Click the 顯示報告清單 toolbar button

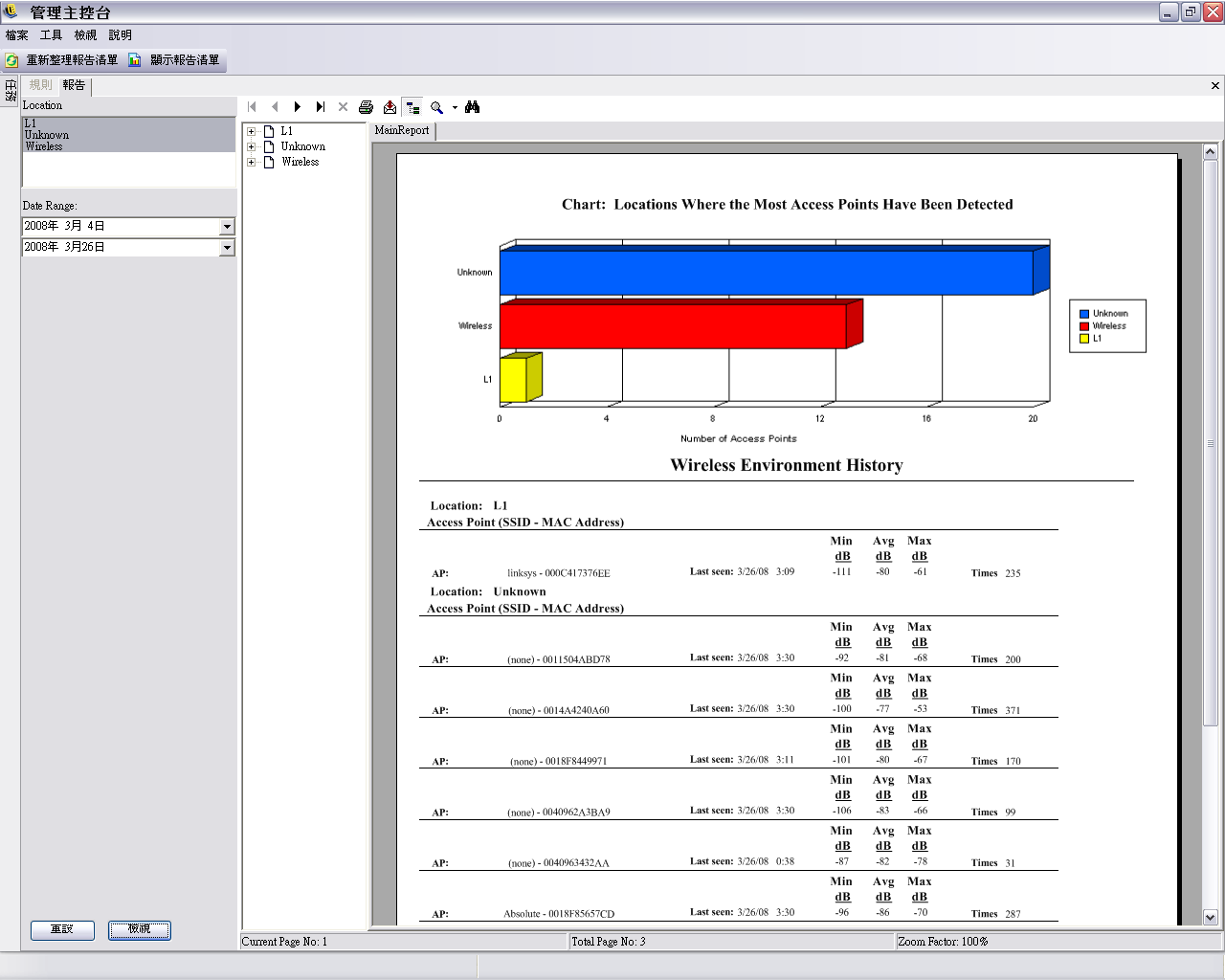coord(174,60)
